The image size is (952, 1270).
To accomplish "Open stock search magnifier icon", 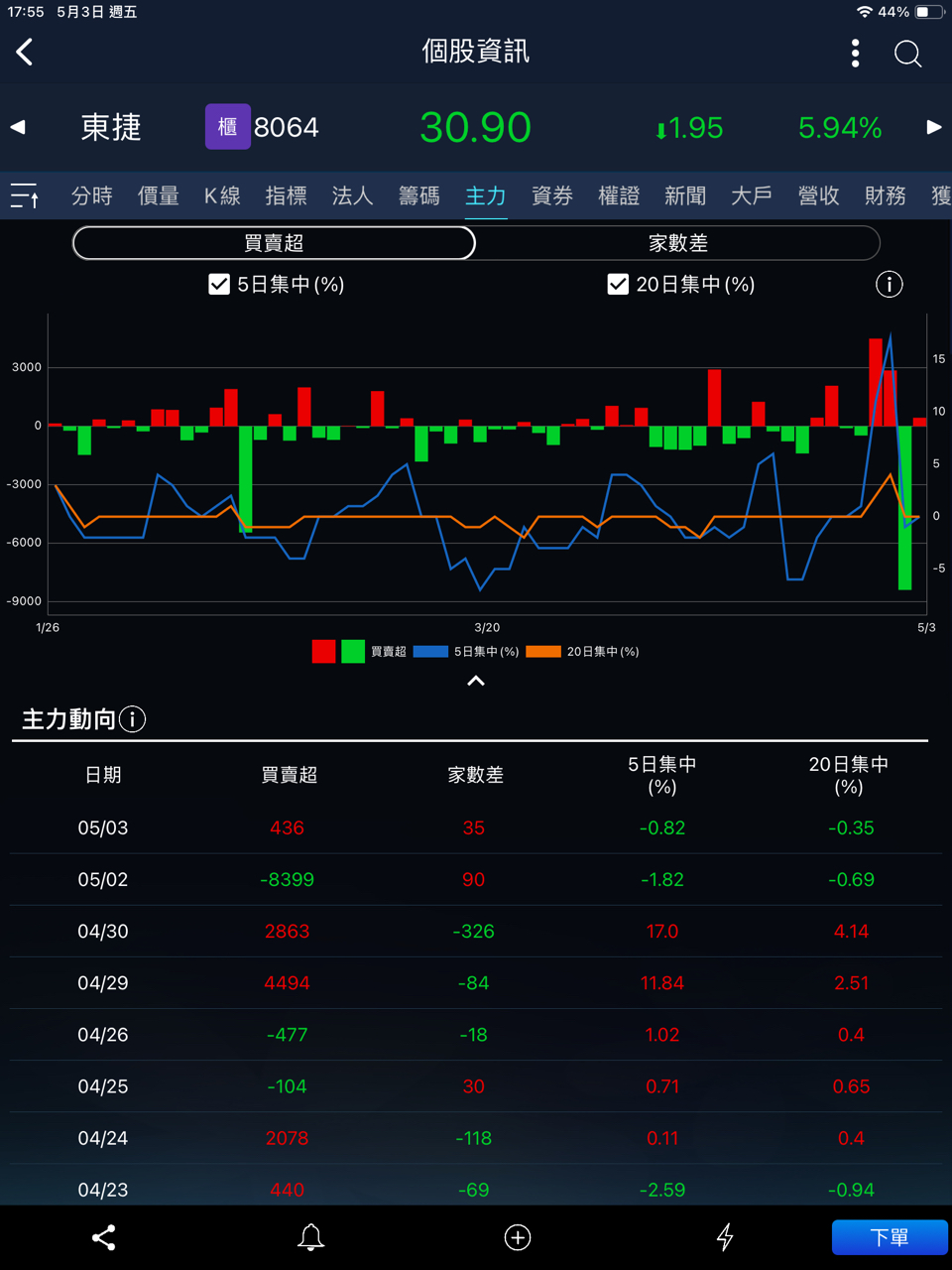I will pyautogui.click(x=907, y=54).
